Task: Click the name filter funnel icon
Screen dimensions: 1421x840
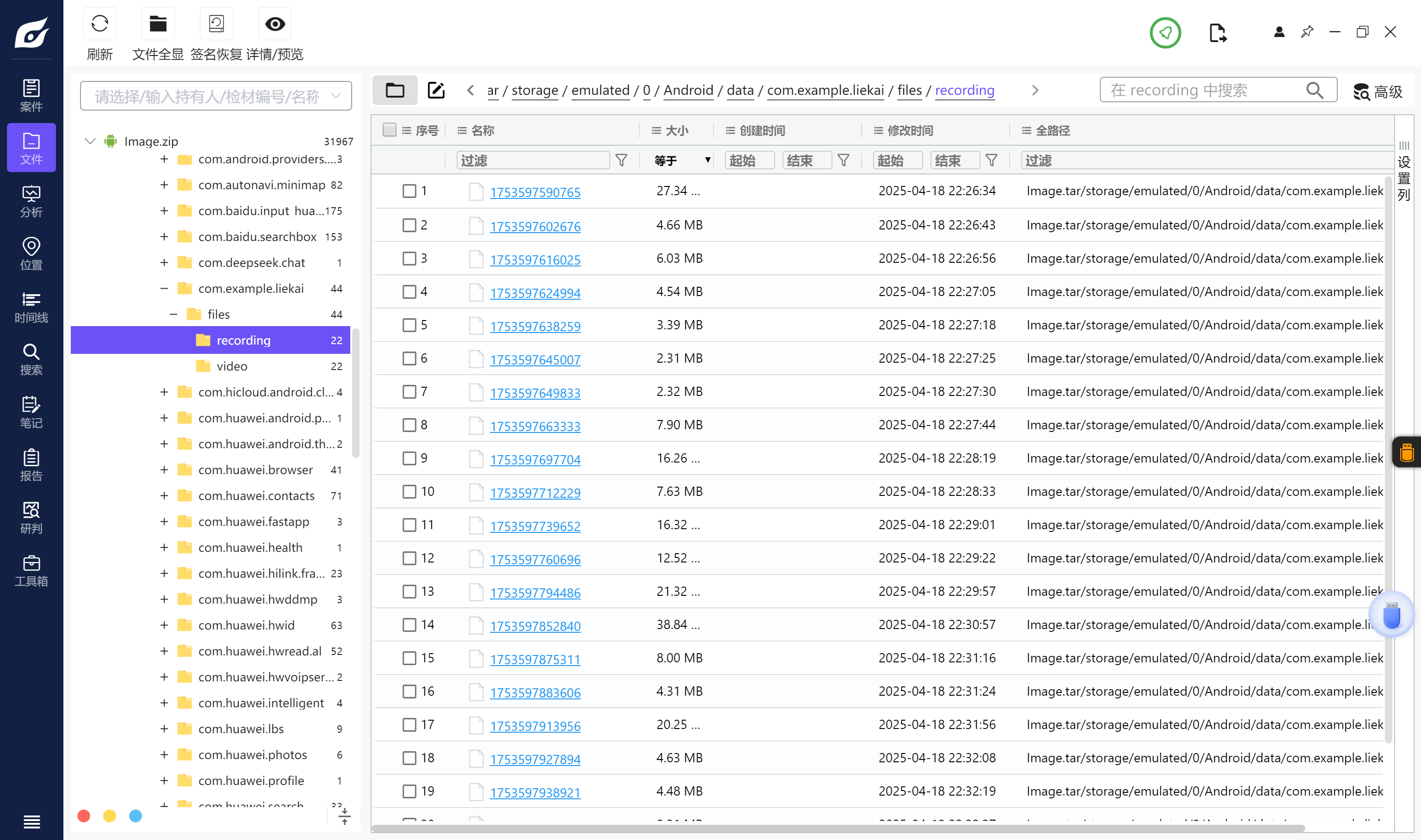Action: (x=621, y=160)
